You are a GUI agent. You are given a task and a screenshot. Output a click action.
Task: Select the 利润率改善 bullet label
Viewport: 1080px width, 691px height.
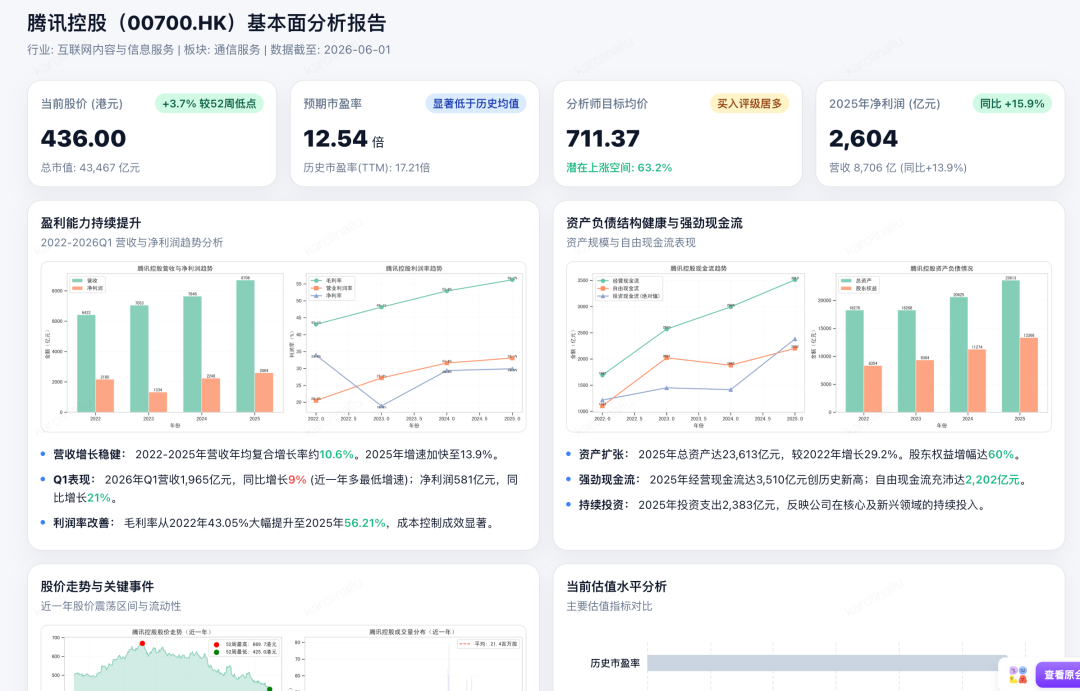click(x=85, y=523)
